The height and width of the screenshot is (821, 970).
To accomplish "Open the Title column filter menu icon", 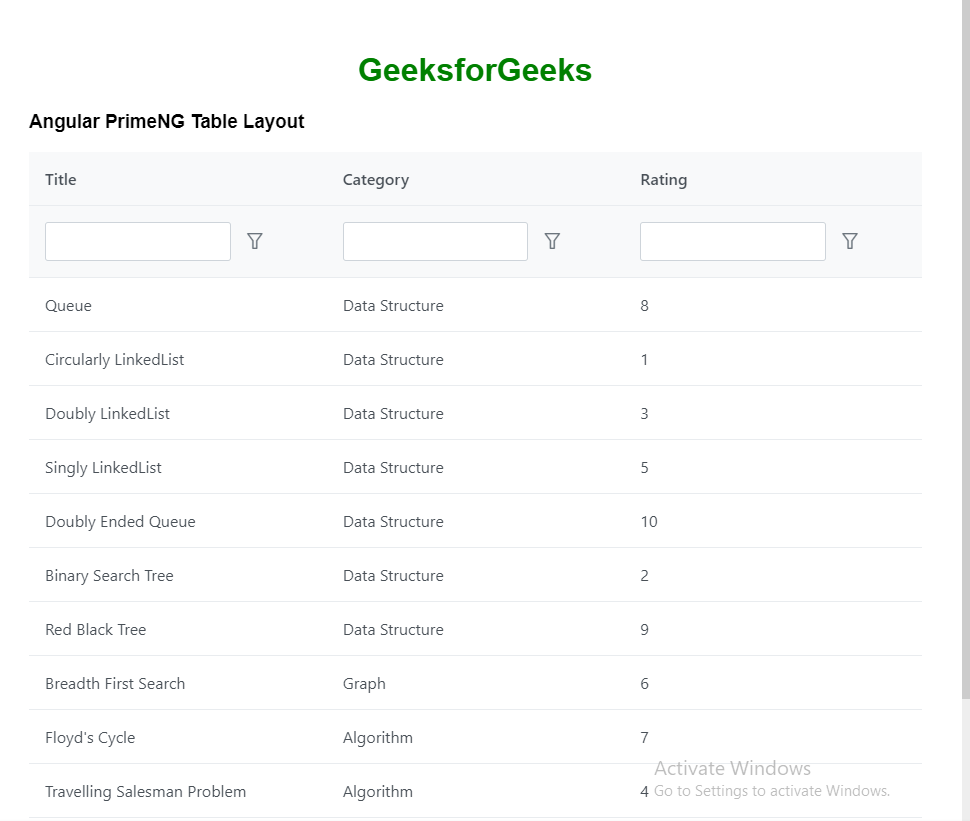I will (255, 241).
